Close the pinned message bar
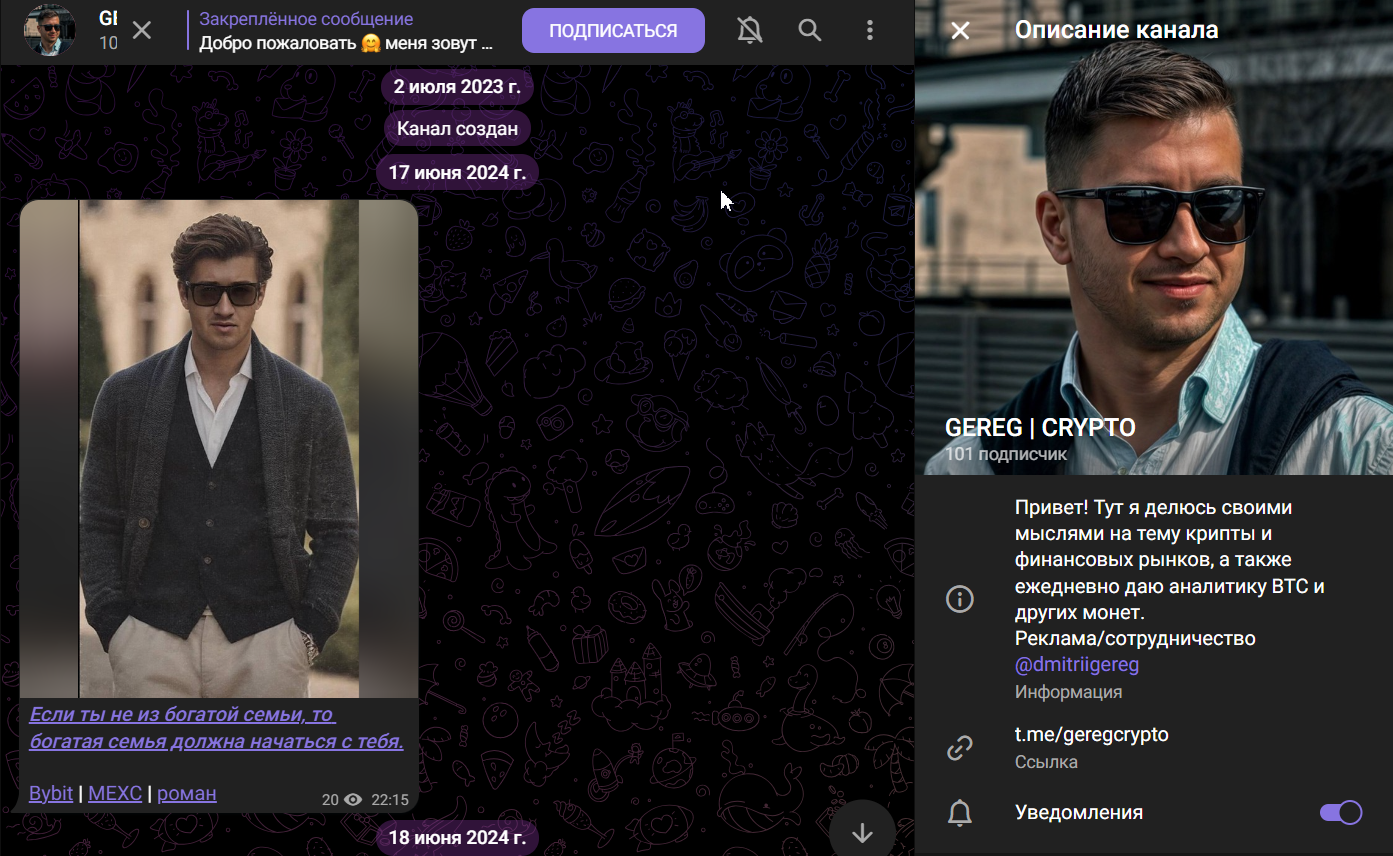Screen dimensions: 1393x856 point(142,30)
